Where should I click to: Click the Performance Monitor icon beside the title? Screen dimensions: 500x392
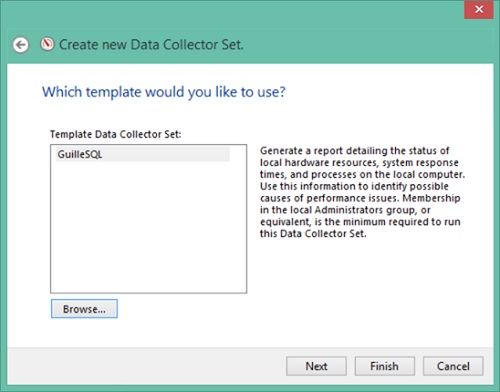pyautogui.click(x=47, y=44)
